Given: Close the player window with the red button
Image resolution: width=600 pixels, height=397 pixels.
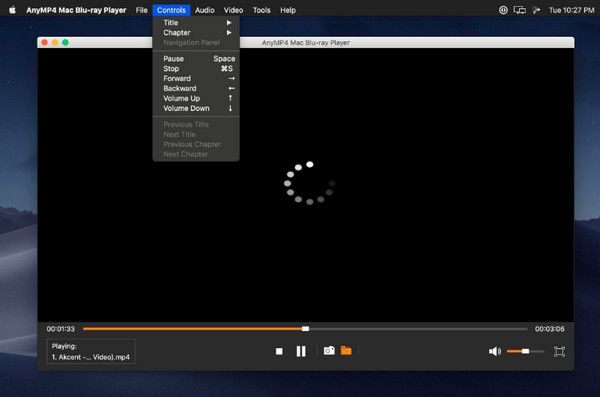Looking at the screenshot, I should pos(44,42).
